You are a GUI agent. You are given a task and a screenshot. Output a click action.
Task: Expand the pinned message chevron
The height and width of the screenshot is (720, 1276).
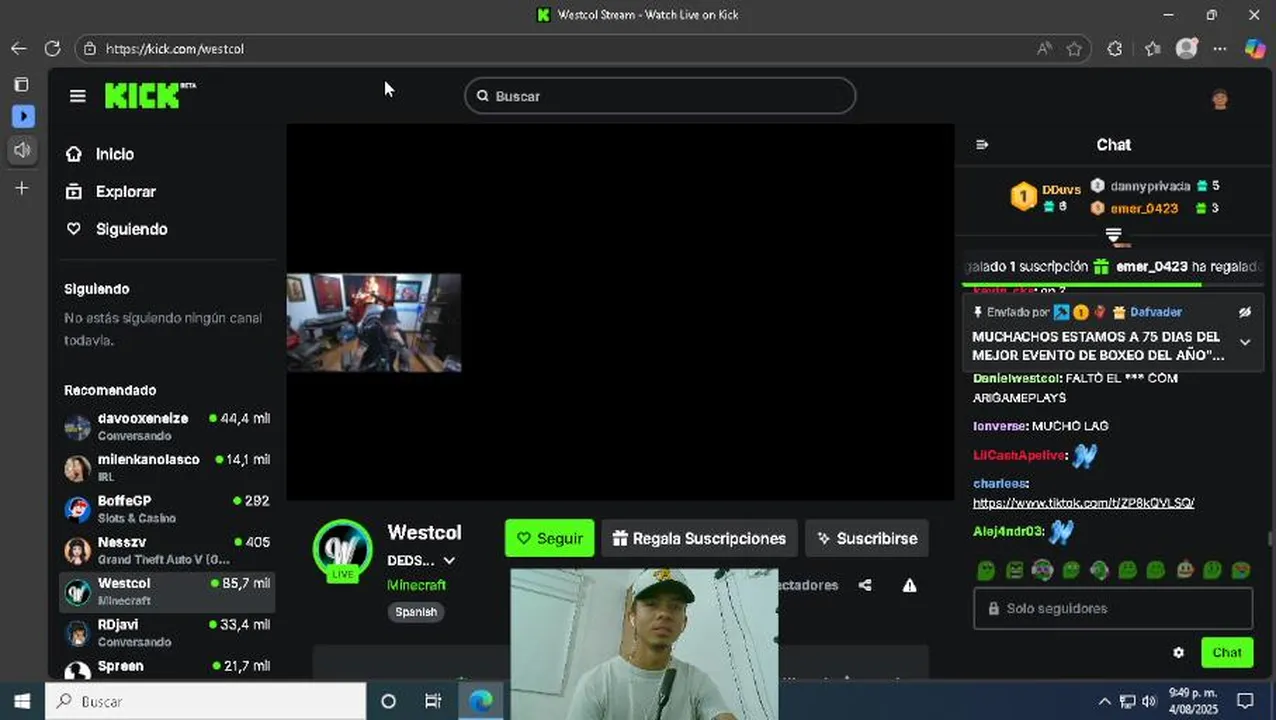1245,342
